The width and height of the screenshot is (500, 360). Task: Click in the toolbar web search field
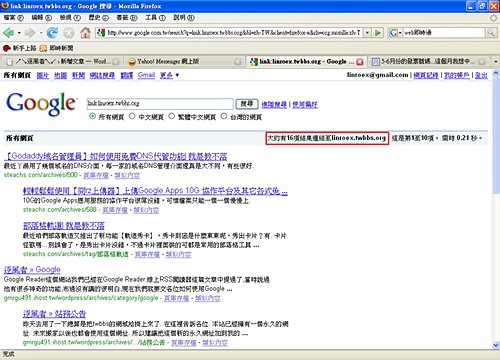coord(444,33)
